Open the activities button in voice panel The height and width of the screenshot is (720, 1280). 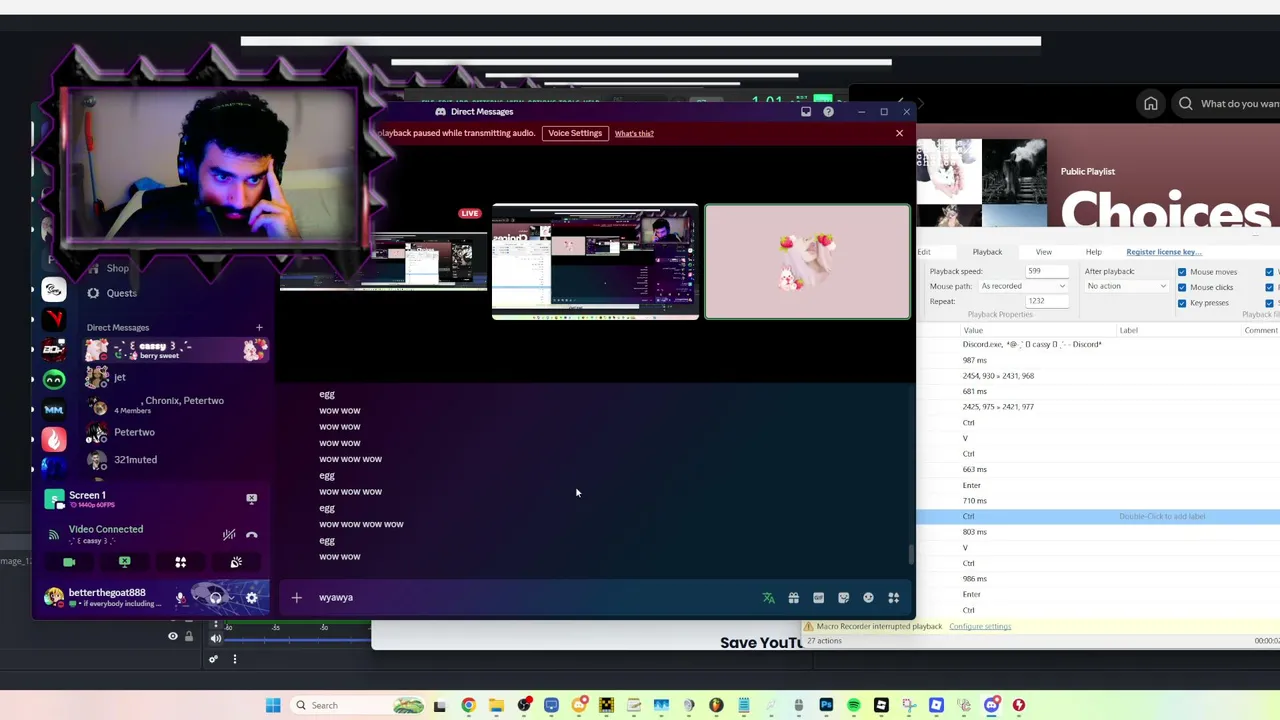181,563
